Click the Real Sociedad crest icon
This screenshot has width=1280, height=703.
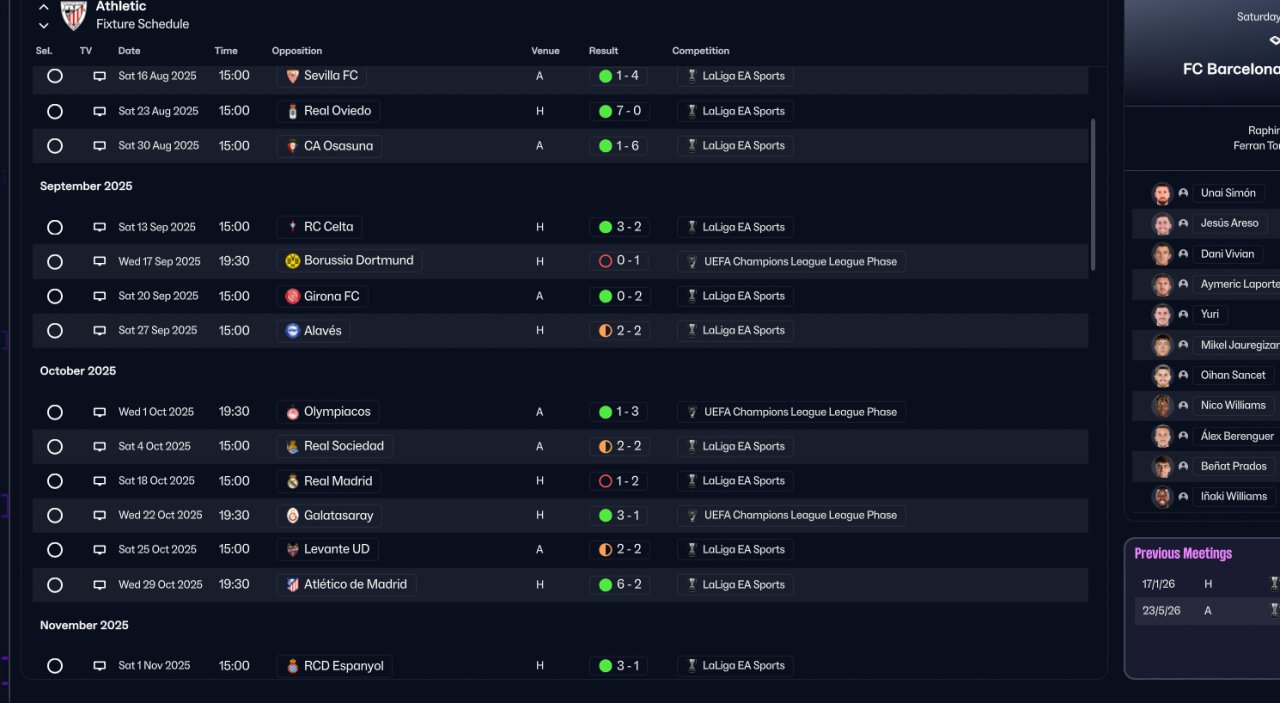coord(293,446)
